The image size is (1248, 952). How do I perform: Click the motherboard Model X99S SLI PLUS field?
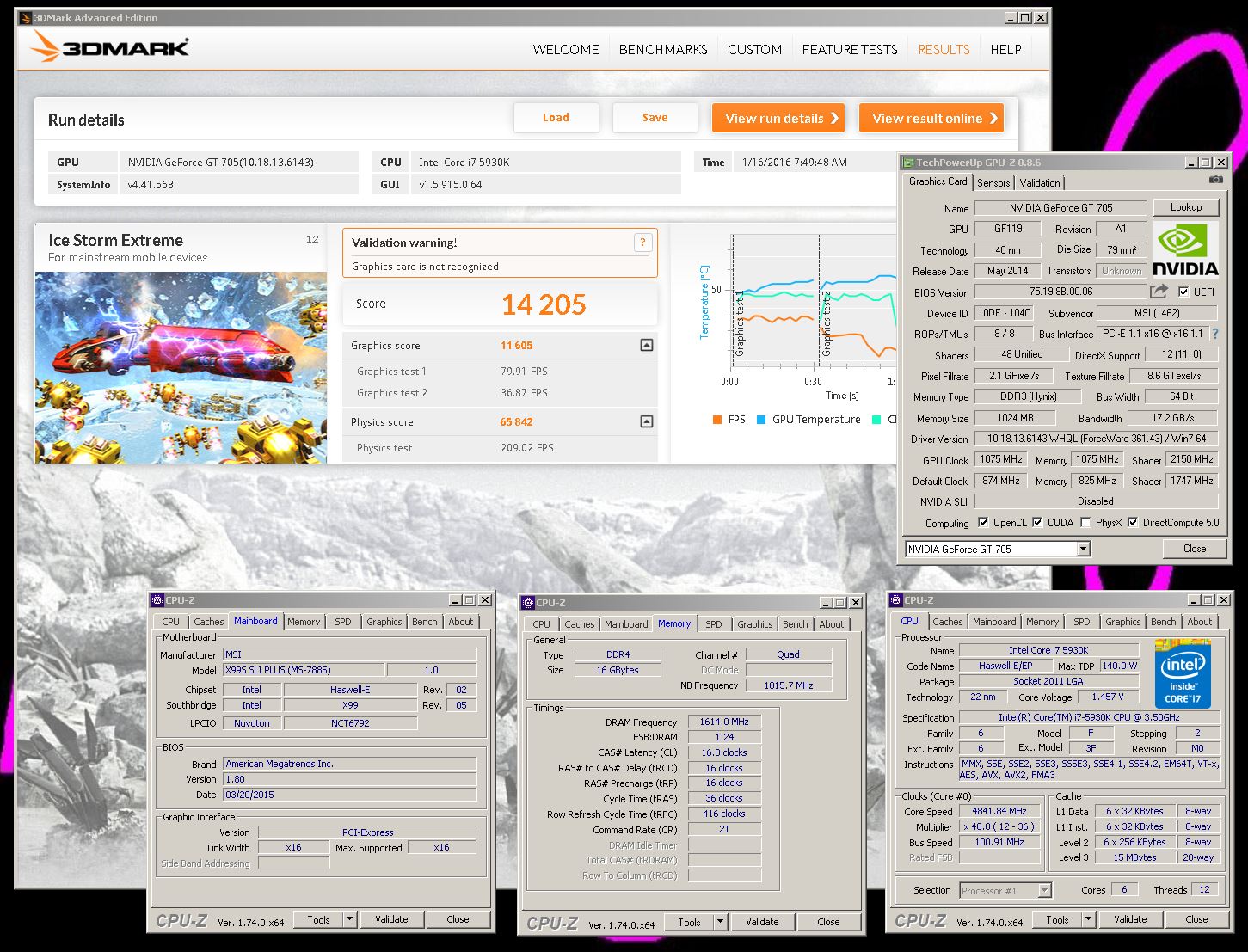[x=303, y=670]
